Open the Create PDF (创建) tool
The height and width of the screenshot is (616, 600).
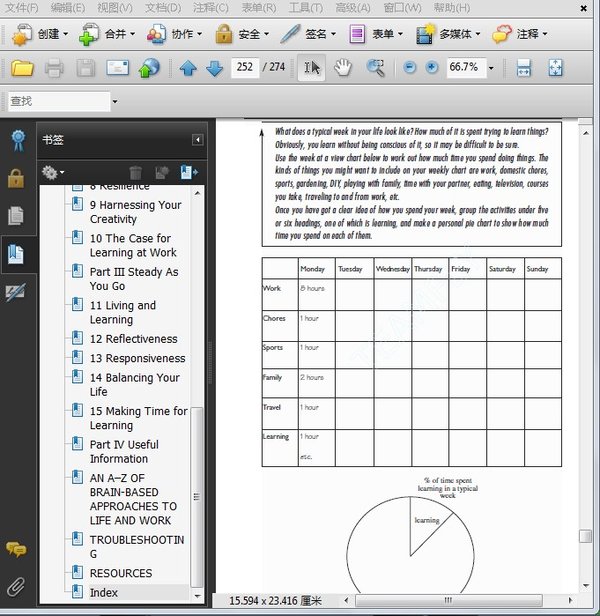coord(40,34)
